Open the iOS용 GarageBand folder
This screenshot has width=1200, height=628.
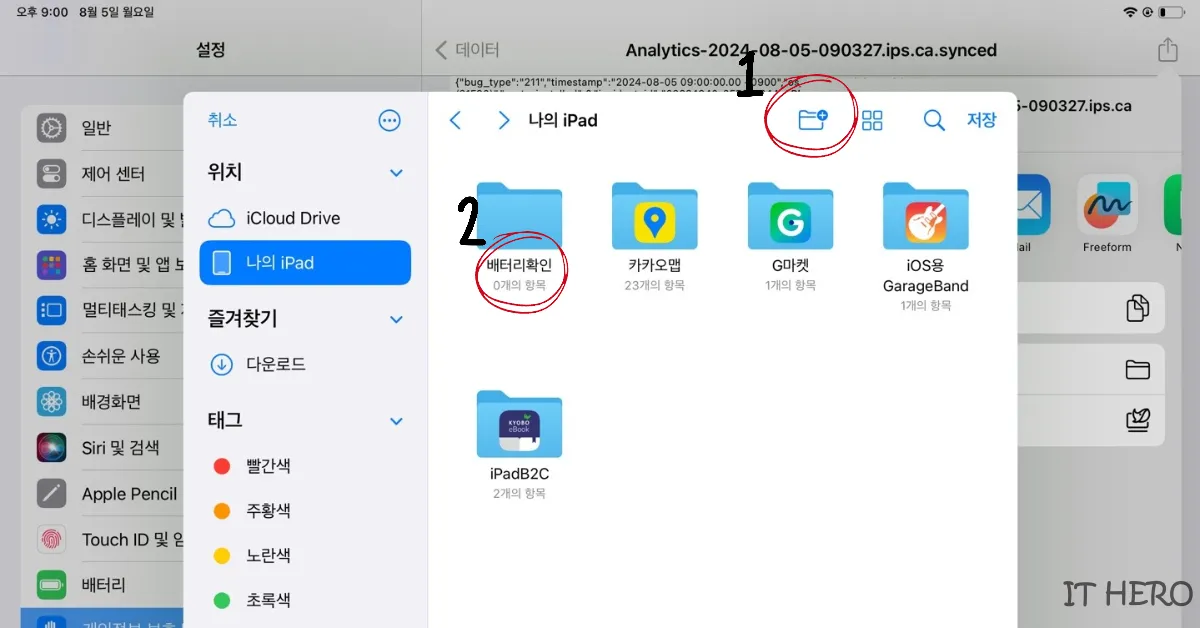coord(925,246)
